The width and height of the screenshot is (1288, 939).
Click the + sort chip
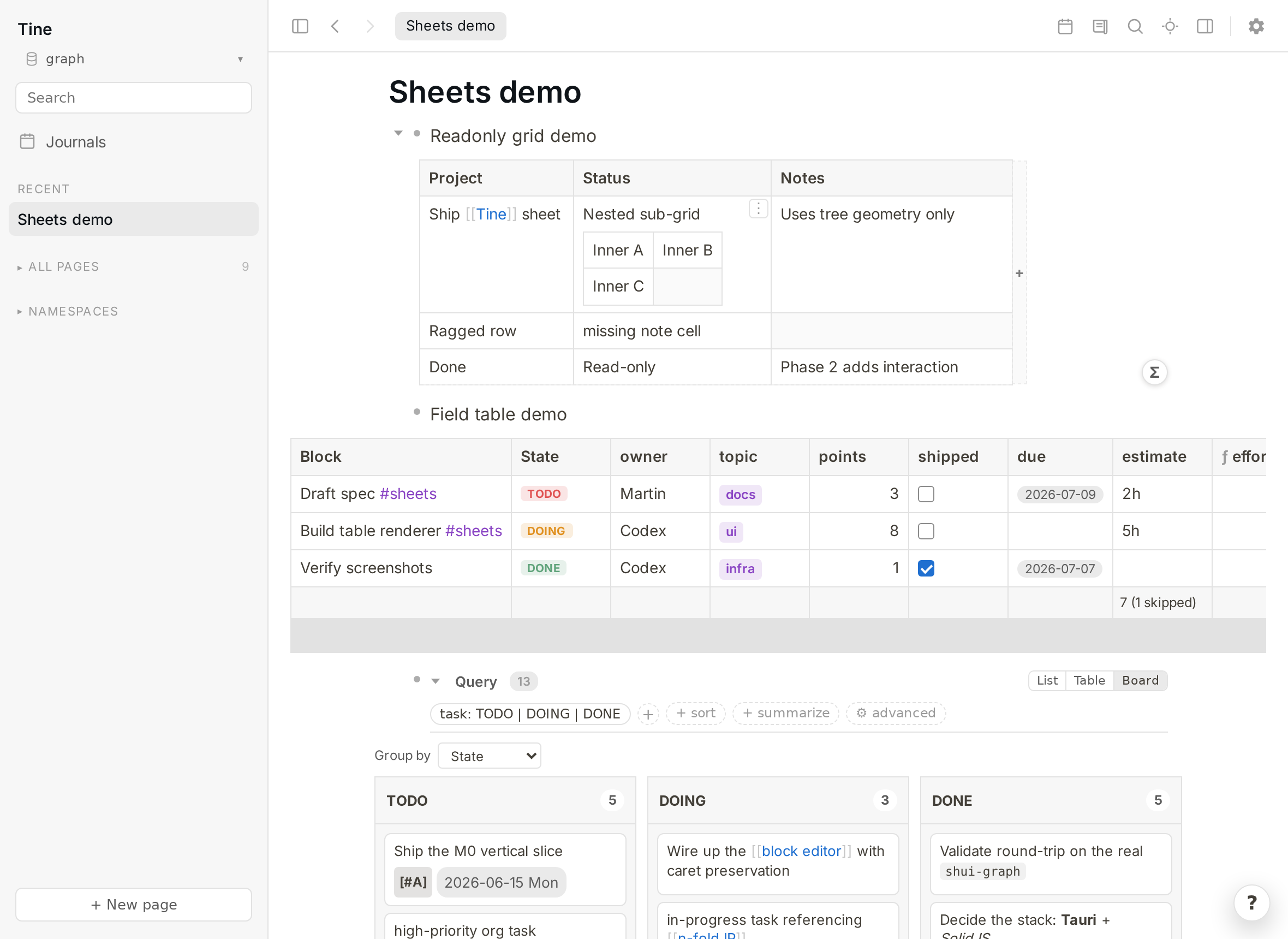point(696,714)
